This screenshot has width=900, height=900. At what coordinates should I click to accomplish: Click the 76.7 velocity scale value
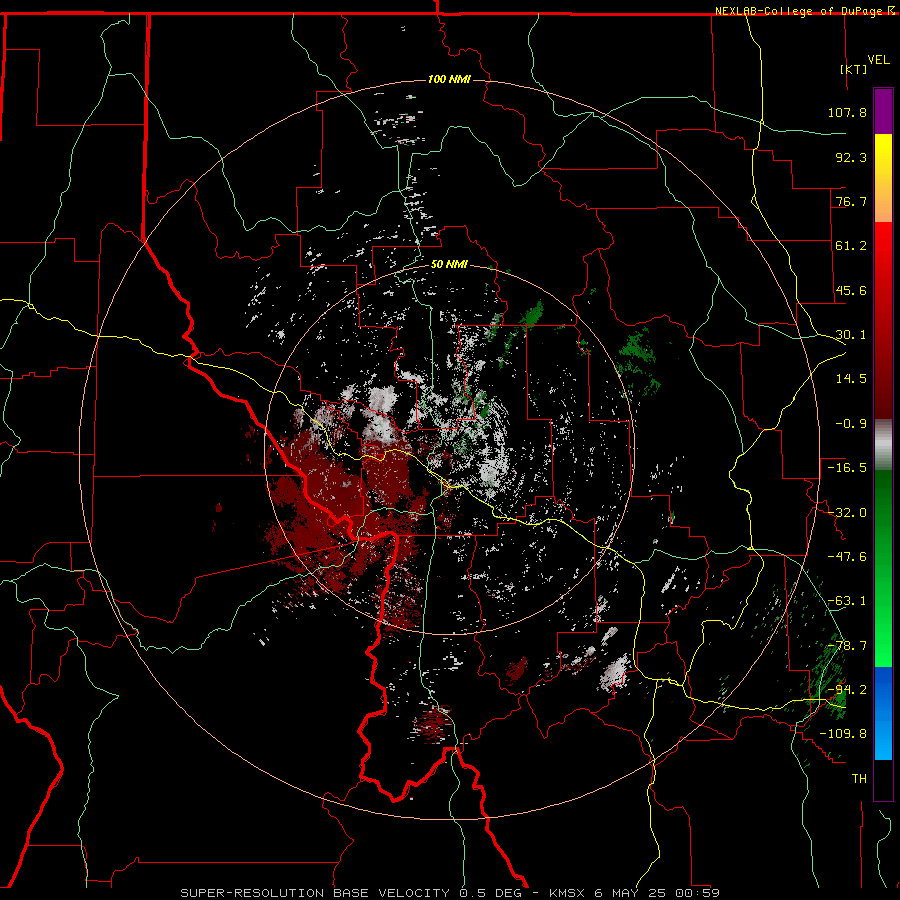click(851, 201)
